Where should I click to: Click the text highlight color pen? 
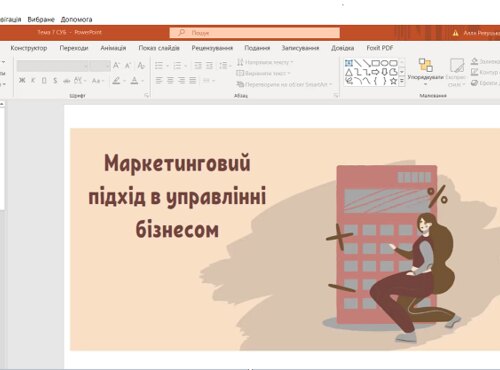tap(116, 80)
